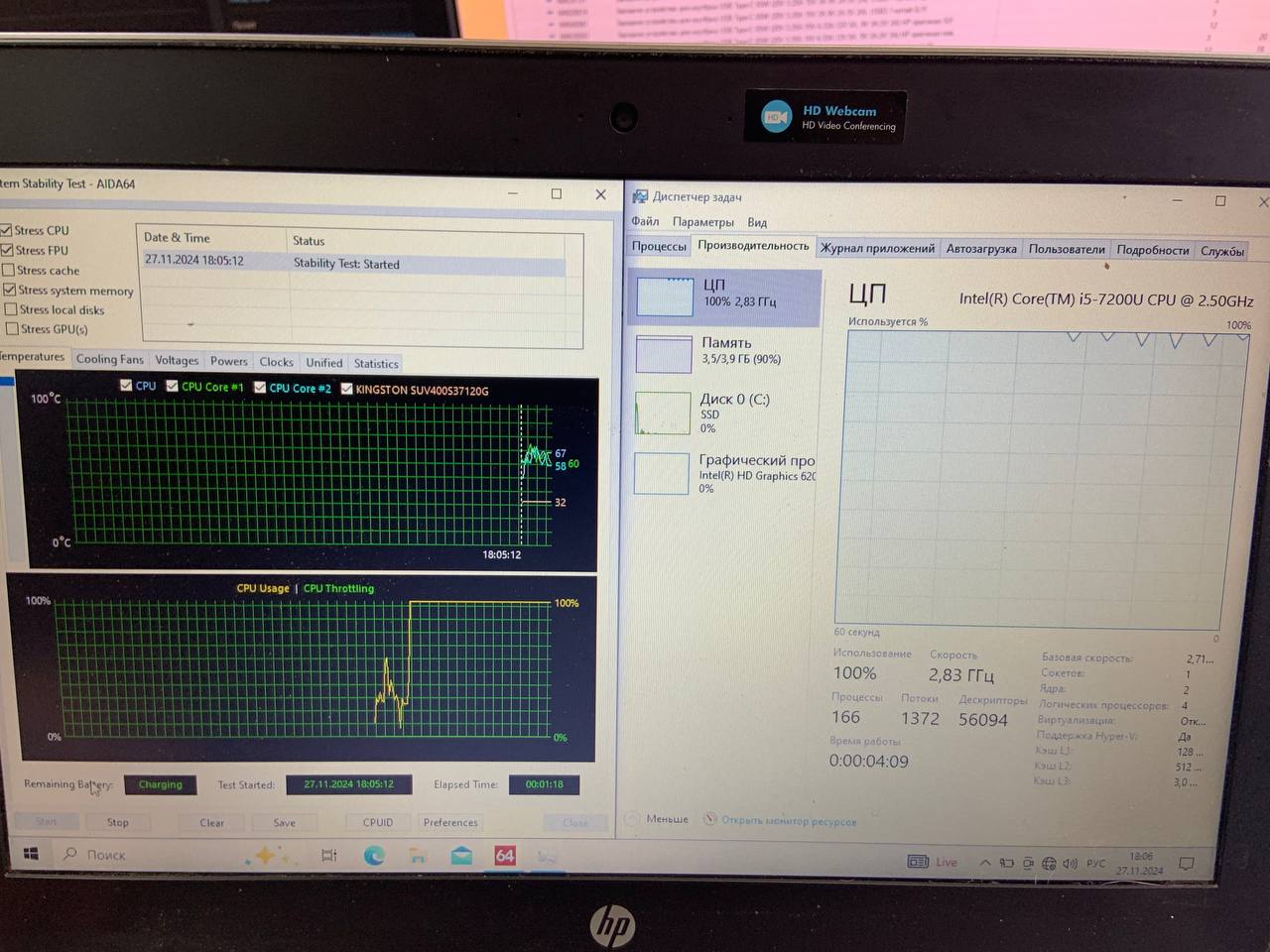Open the Автозагрузка tab
Viewport: 1270px width, 952px height.
point(981,249)
